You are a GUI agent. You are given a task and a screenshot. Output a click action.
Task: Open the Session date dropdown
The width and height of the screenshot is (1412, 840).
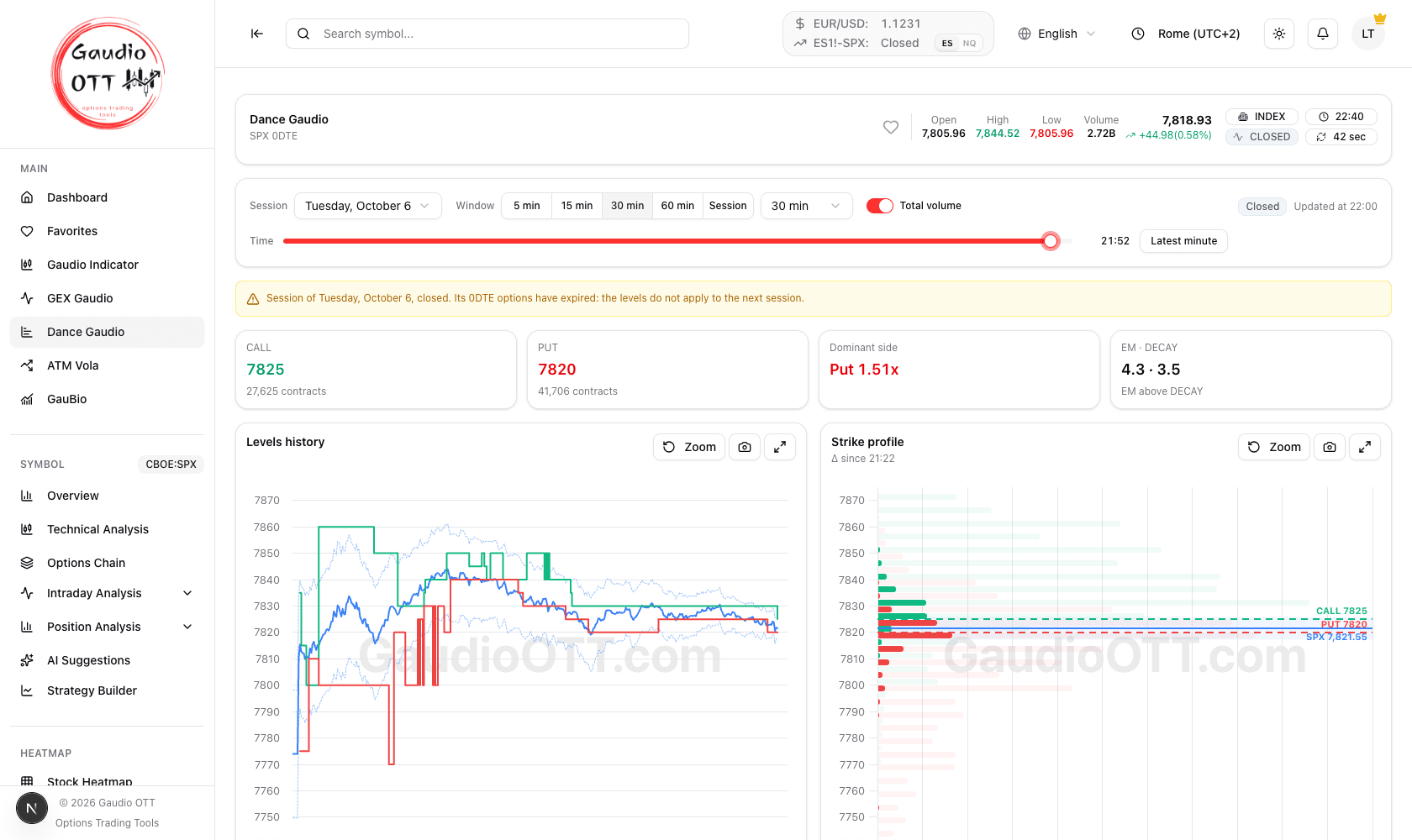(x=368, y=206)
